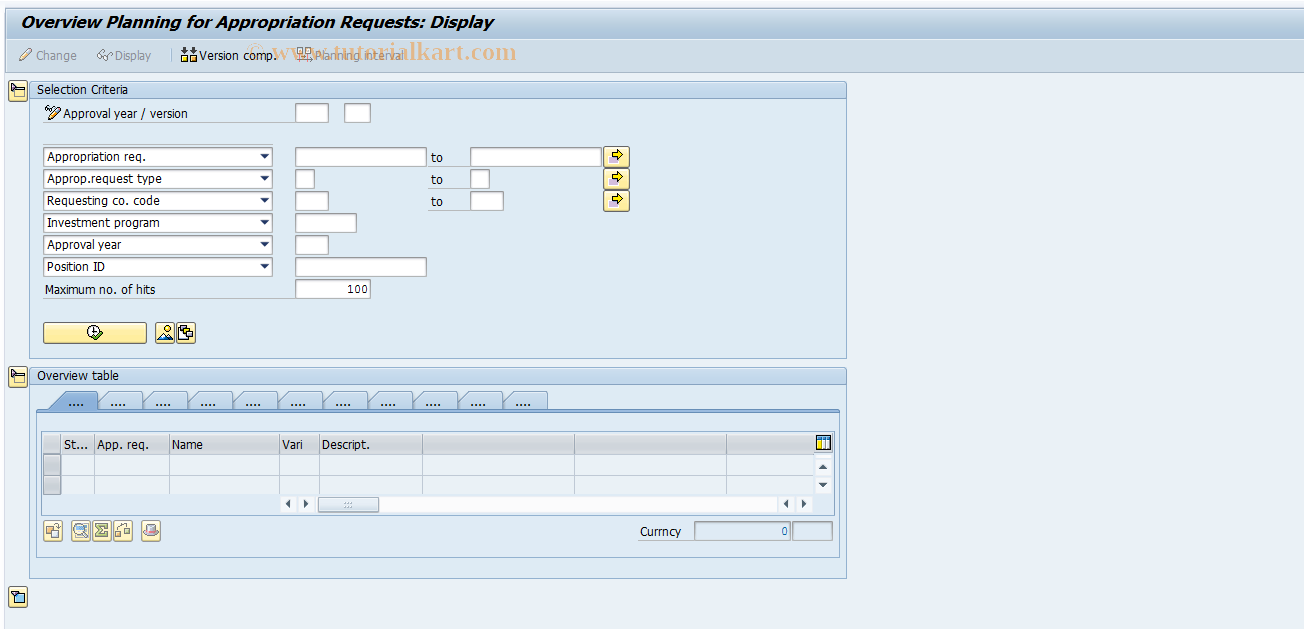The height and width of the screenshot is (629, 1304).
Task: Click the Approval year criterion input field
Action: pos(312,245)
